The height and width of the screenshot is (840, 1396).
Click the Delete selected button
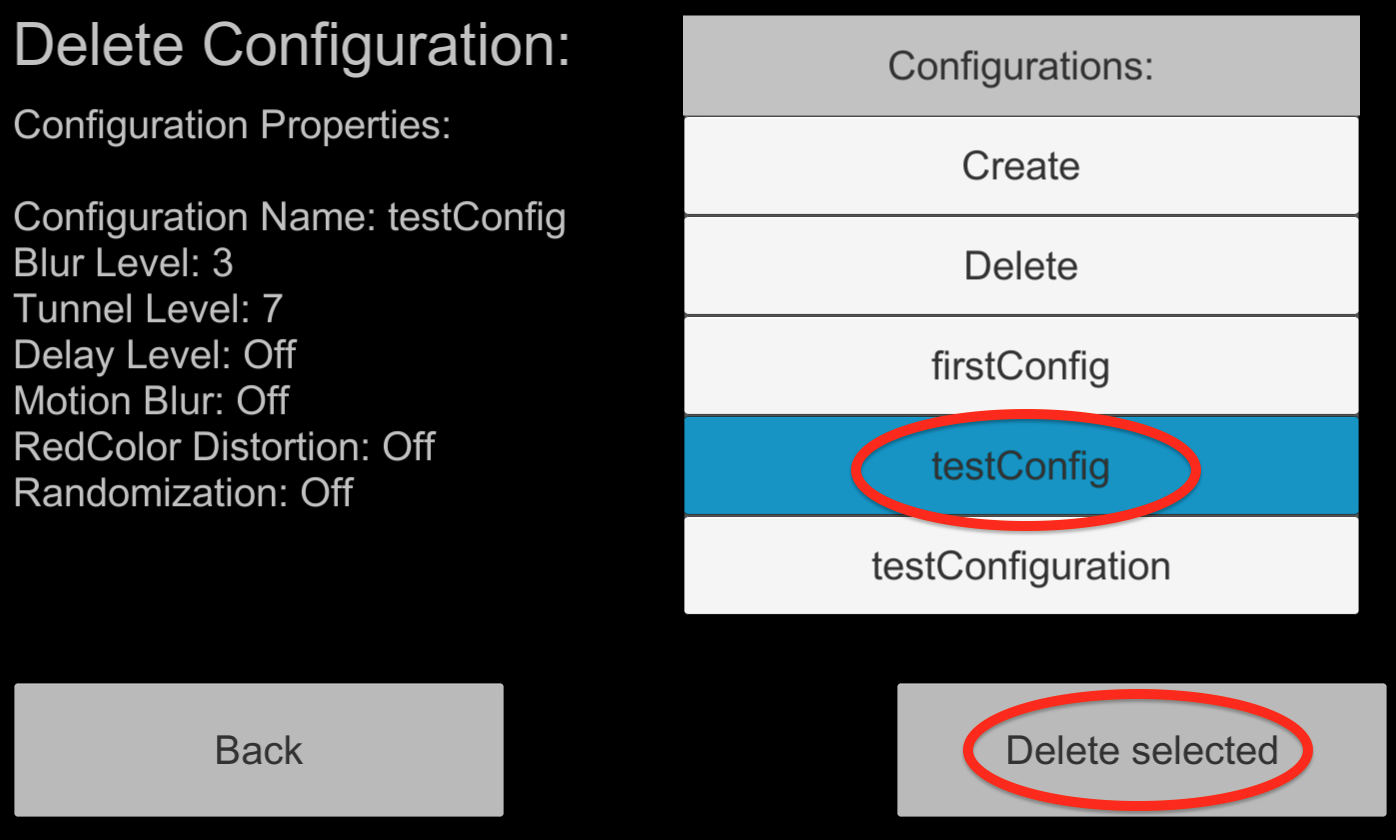[x=1141, y=750]
